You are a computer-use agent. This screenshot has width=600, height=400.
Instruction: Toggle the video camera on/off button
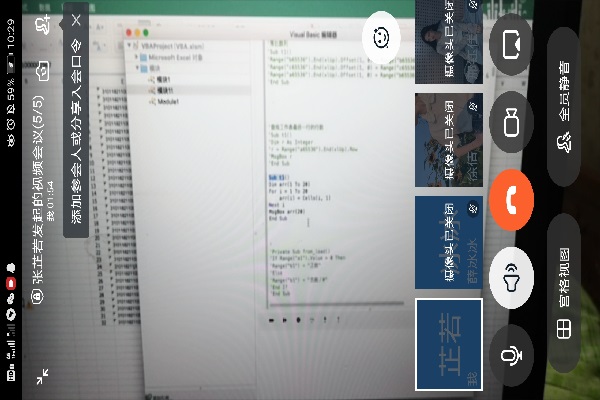(x=512, y=121)
